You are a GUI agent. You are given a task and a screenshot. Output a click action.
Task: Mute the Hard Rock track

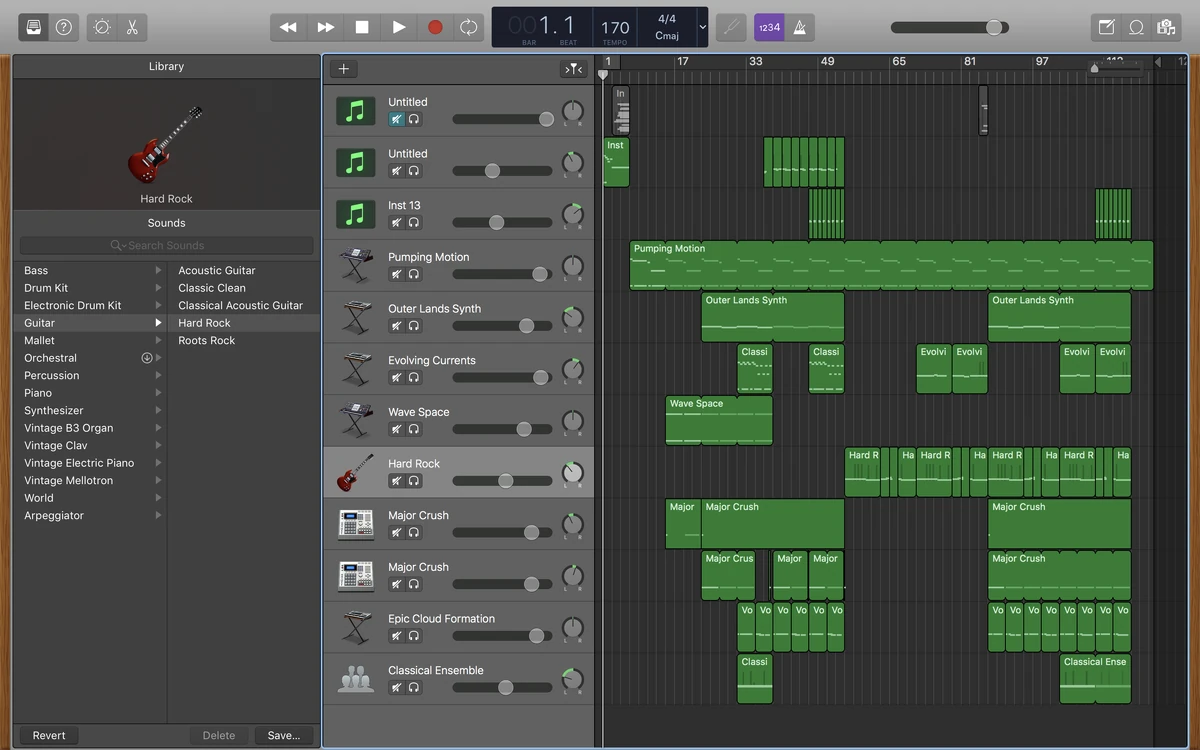tap(397, 481)
